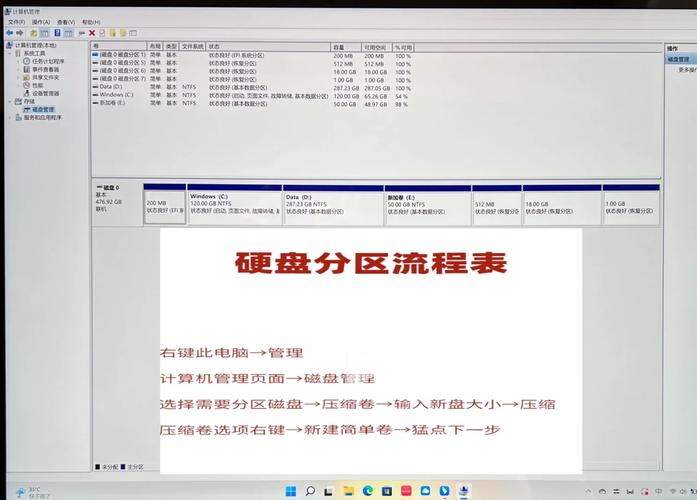Select the Windows (C:) row in volume list
The image size is (697, 500).
point(251,95)
